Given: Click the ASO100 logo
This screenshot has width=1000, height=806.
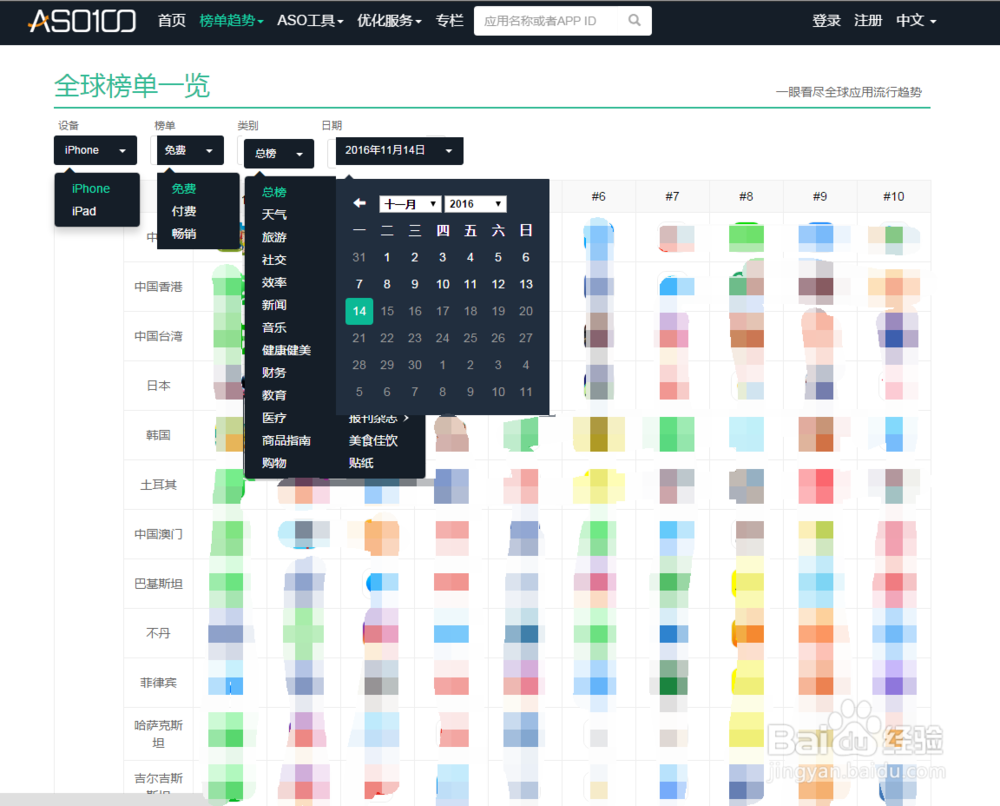Looking at the screenshot, I should pyautogui.click(x=82, y=21).
